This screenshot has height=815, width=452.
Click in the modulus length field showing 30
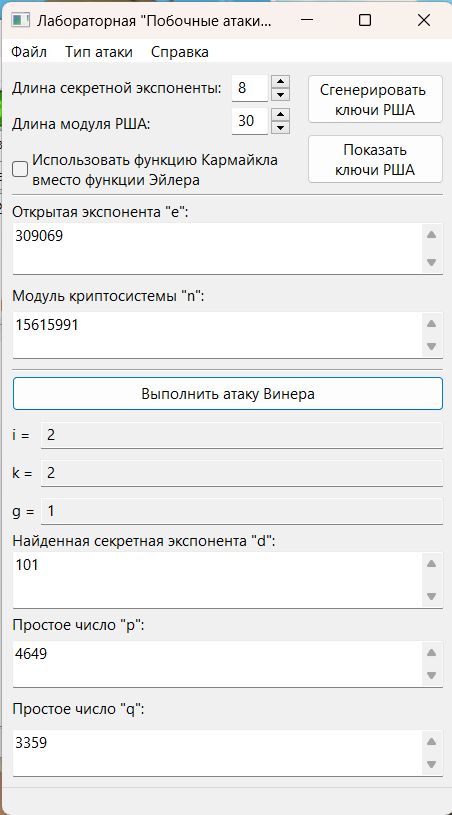point(249,121)
